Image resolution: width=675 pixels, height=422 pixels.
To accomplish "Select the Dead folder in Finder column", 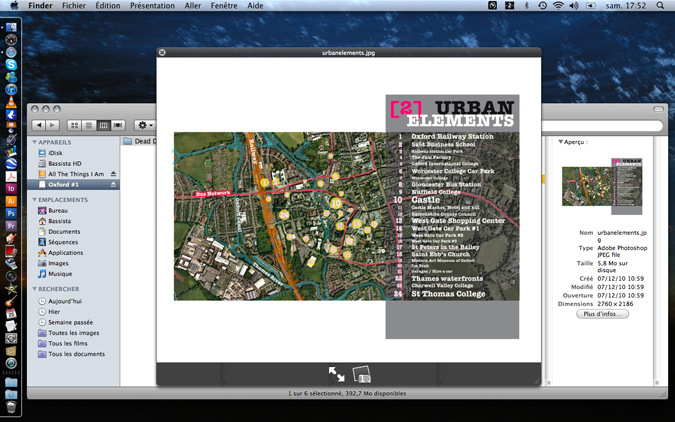I will (x=139, y=141).
